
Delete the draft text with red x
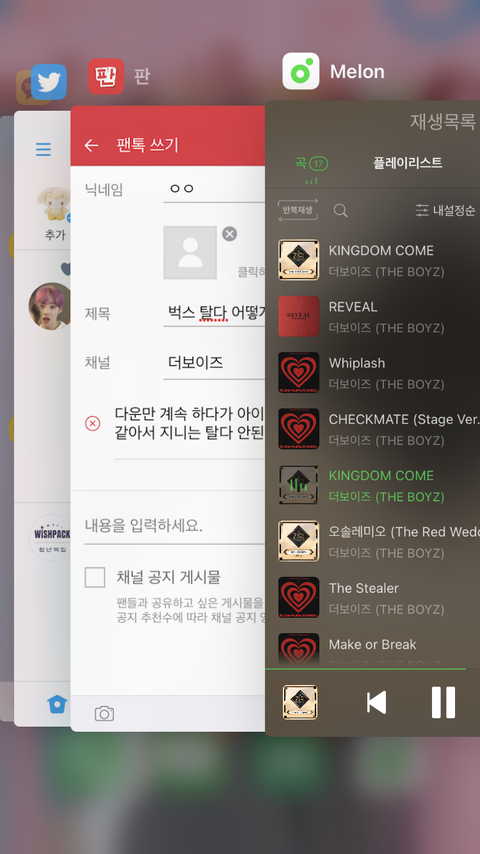tap(93, 423)
